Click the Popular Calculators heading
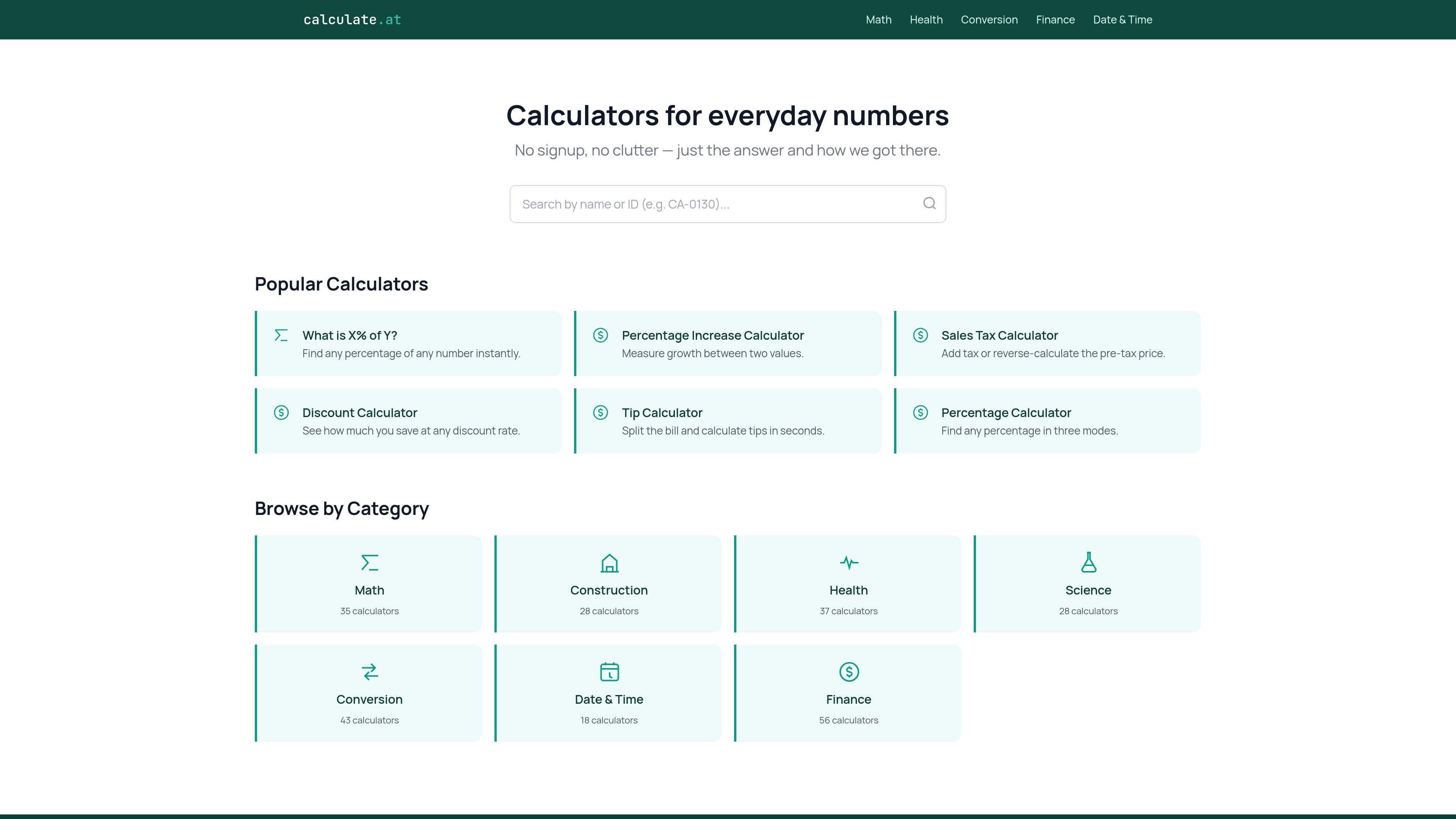The width and height of the screenshot is (1456, 819). 341,284
